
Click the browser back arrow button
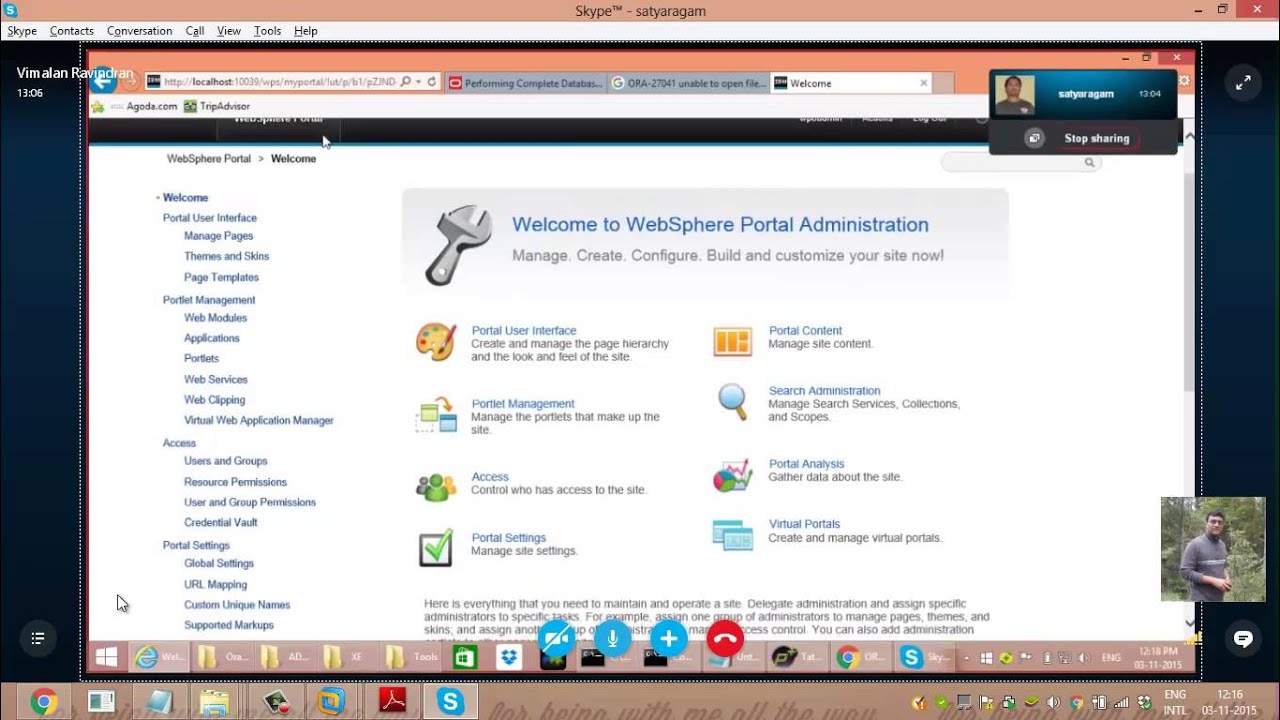tap(103, 82)
